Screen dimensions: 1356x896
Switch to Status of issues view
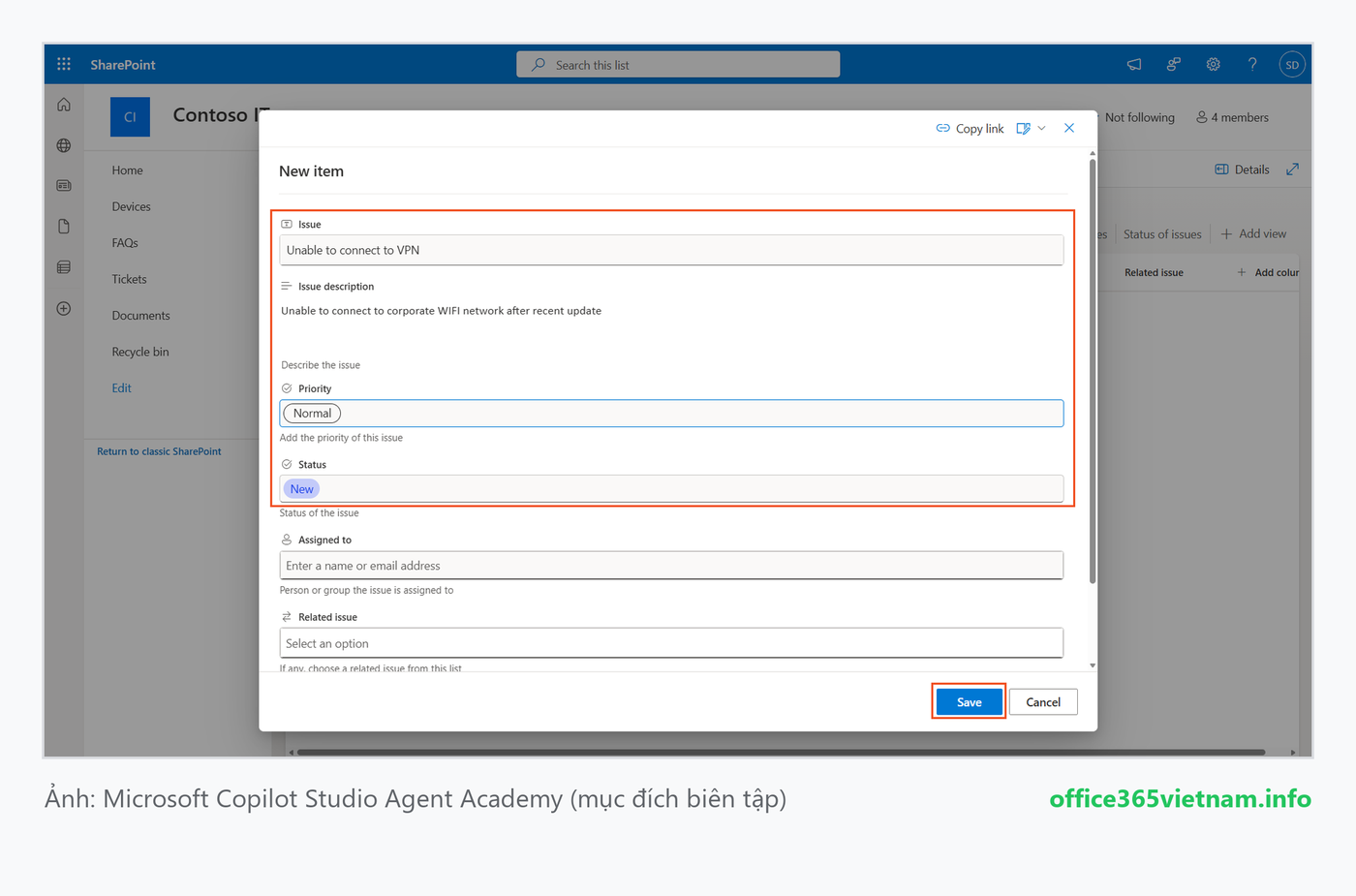(1162, 233)
